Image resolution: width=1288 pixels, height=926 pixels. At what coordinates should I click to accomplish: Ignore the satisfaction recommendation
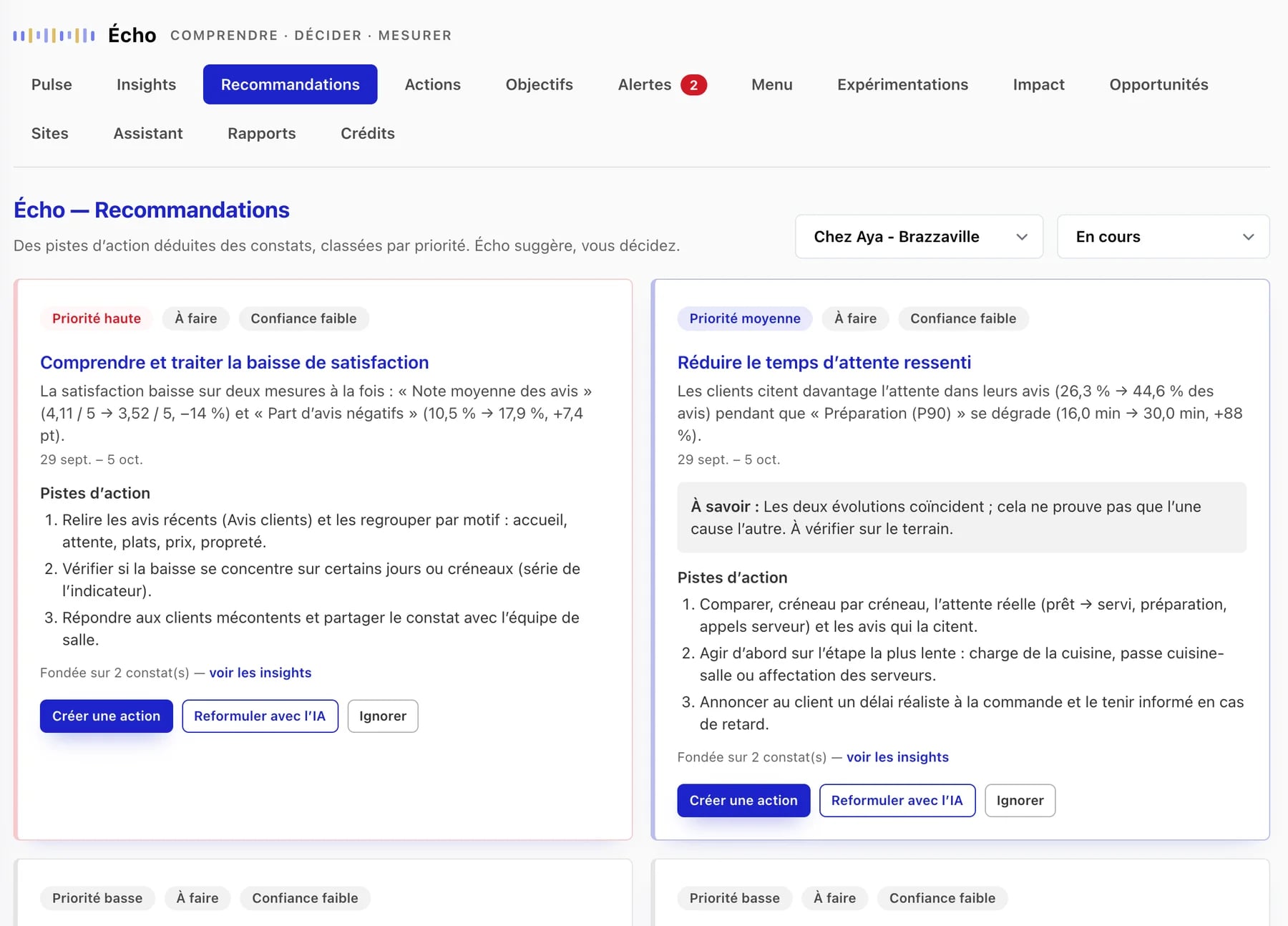pos(383,716)
